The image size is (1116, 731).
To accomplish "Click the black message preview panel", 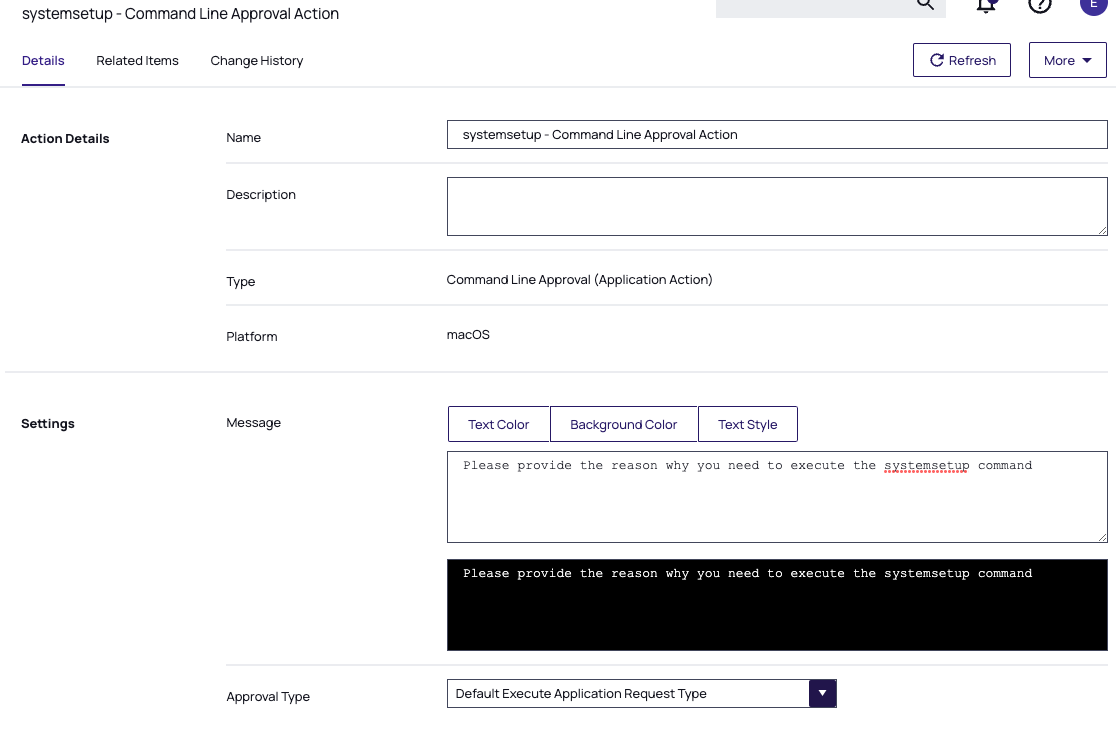I will [x=776, y=610].
